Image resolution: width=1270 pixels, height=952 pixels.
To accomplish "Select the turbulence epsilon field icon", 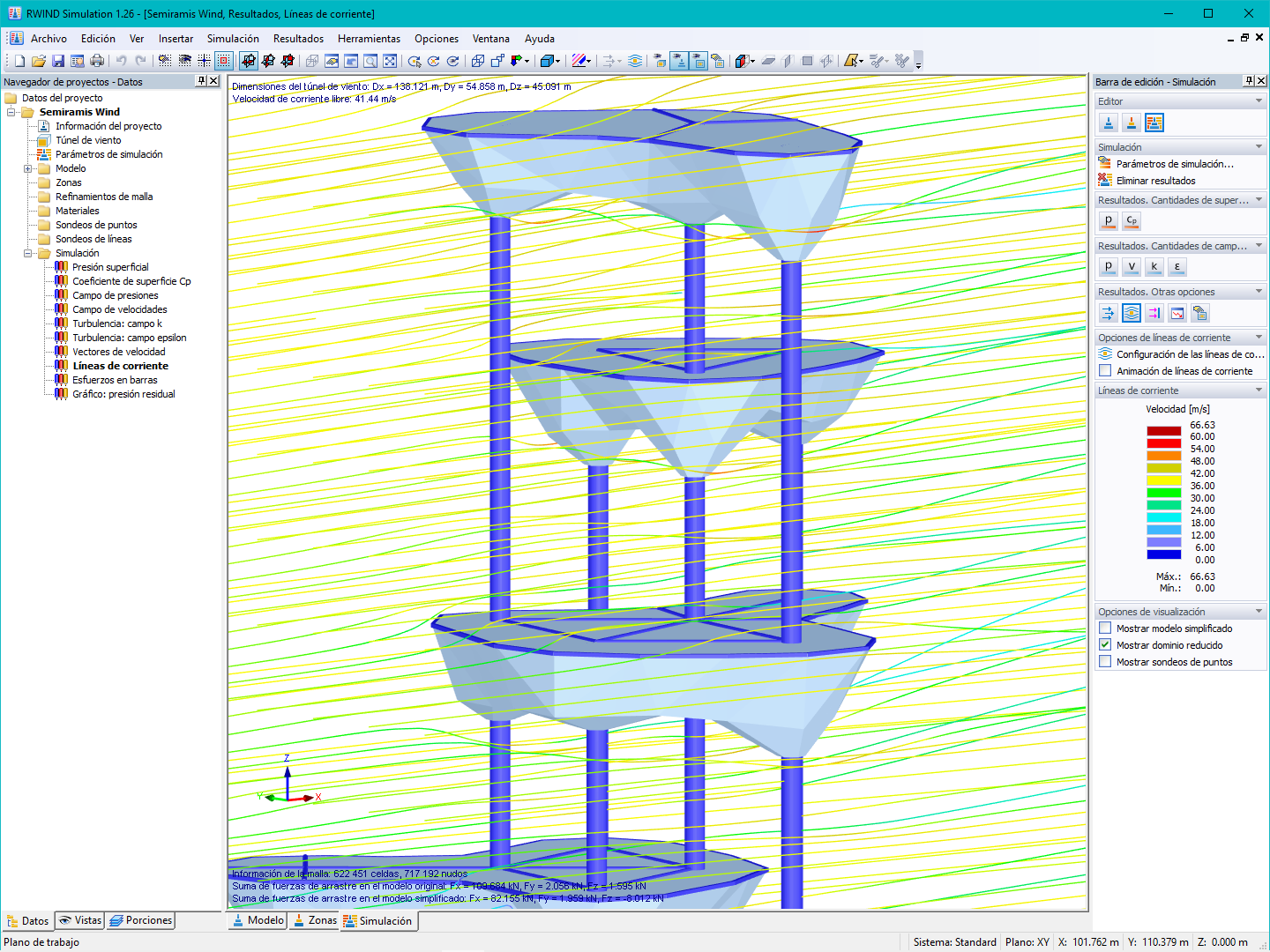I will pos(1177,267).
